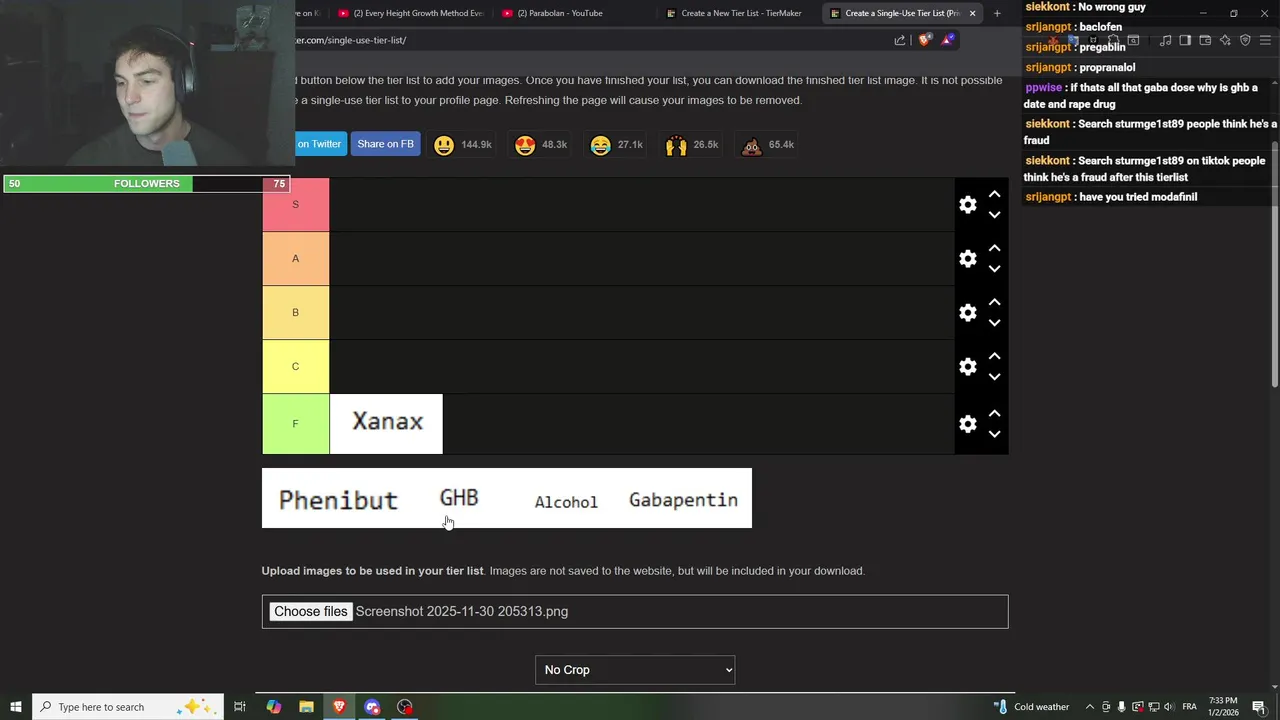The width and height of the screenshot is (1280, 720).
Task: Select the Phenibut image in the pool
Action: (x=338, y=498)
